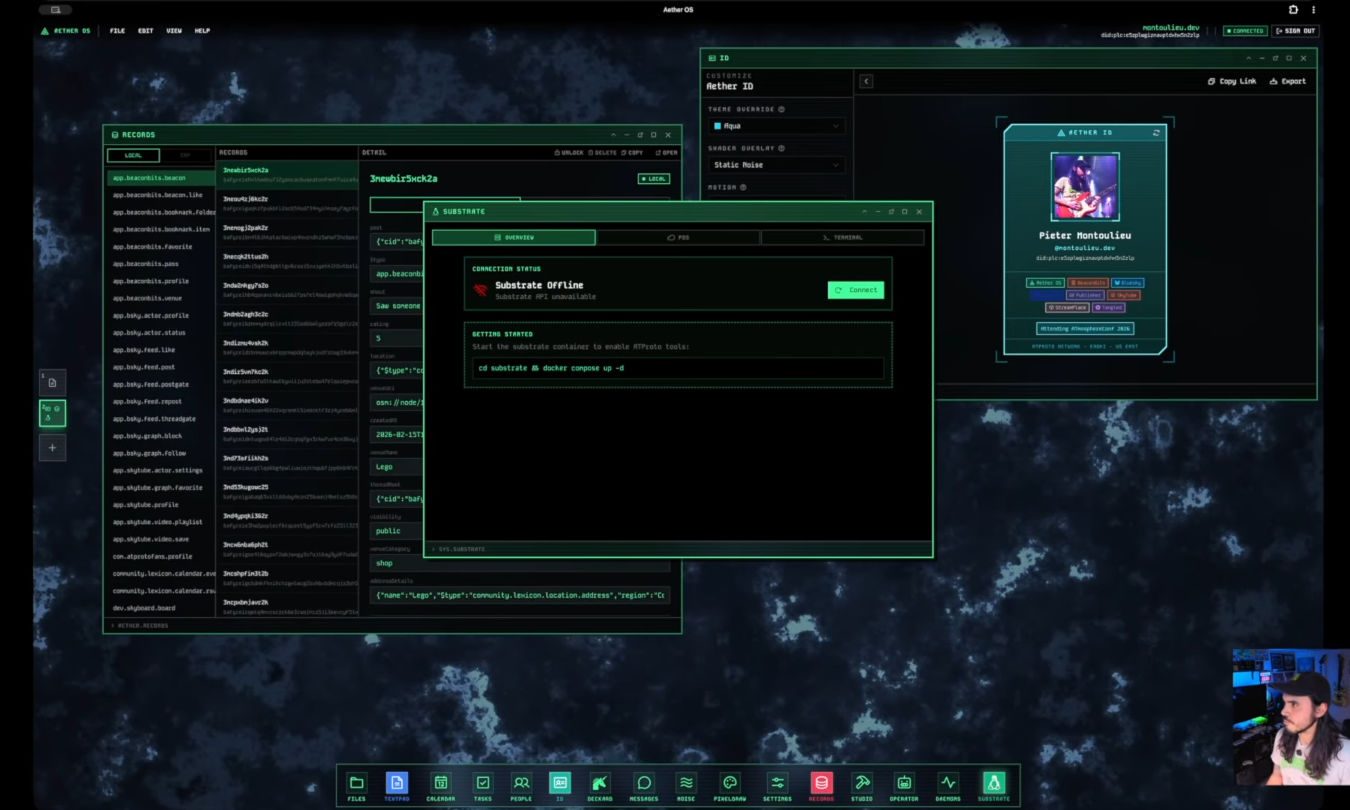The width and height of the screenshot is (1350, 810).
Task: Click the docker compose command field
Action: tap(678, 368)
